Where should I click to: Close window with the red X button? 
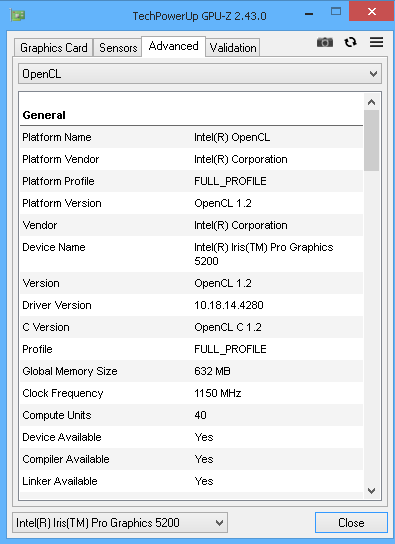pyautogui.click(x=372, y=12)
